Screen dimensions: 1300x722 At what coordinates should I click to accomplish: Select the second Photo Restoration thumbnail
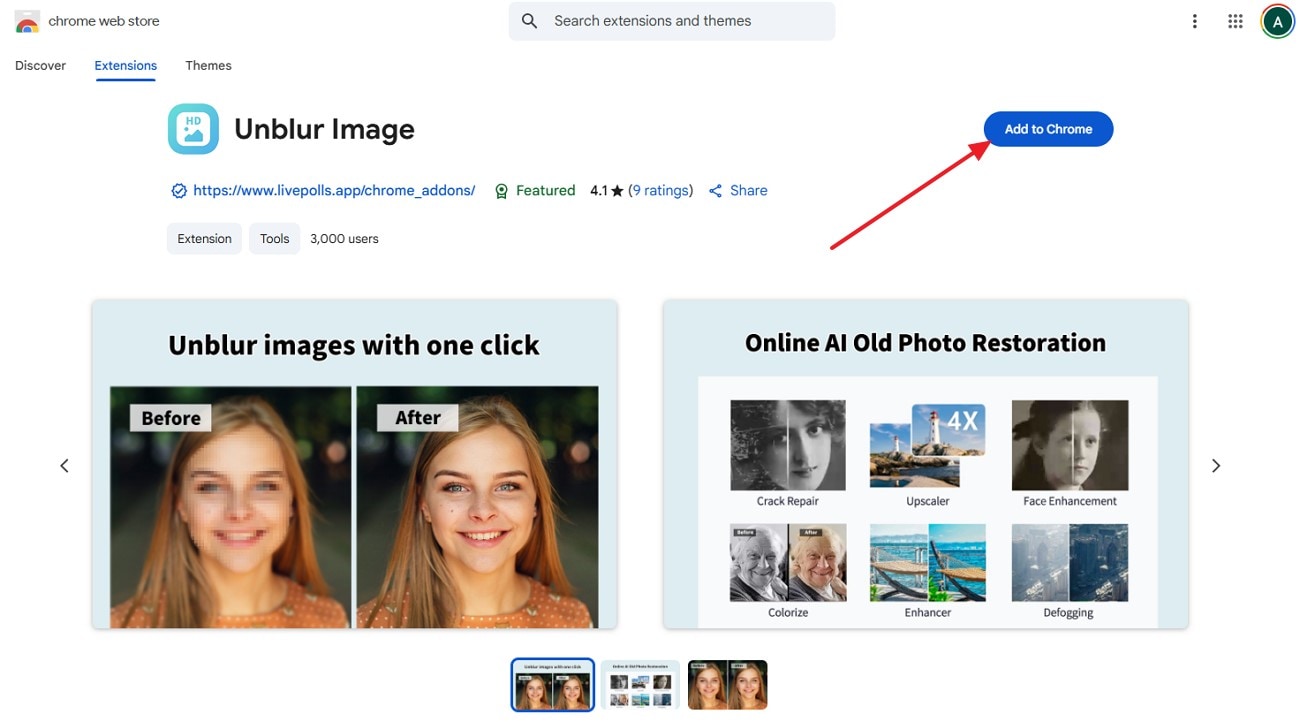point(640,685)
